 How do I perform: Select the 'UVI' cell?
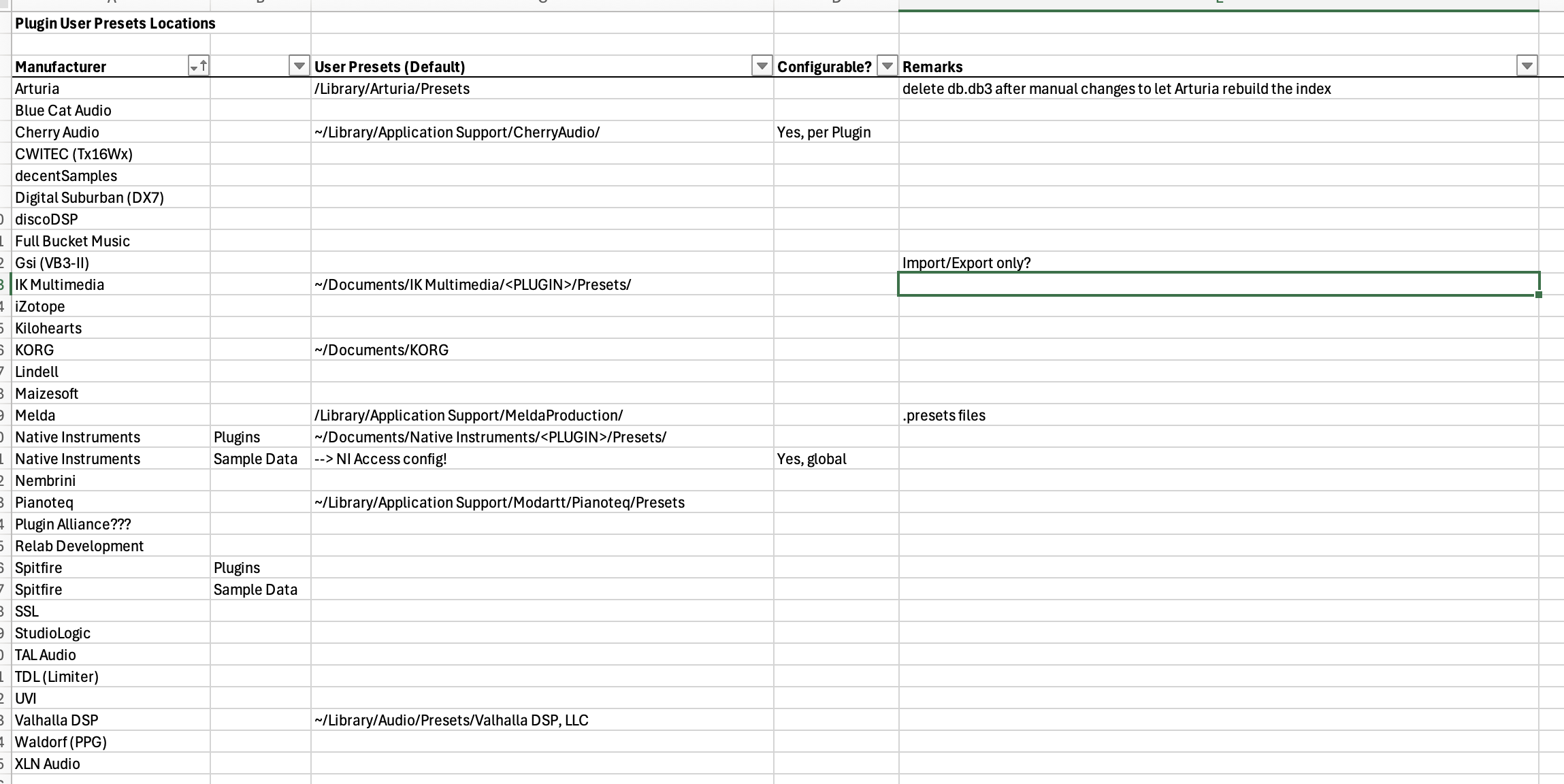[111, 698]
